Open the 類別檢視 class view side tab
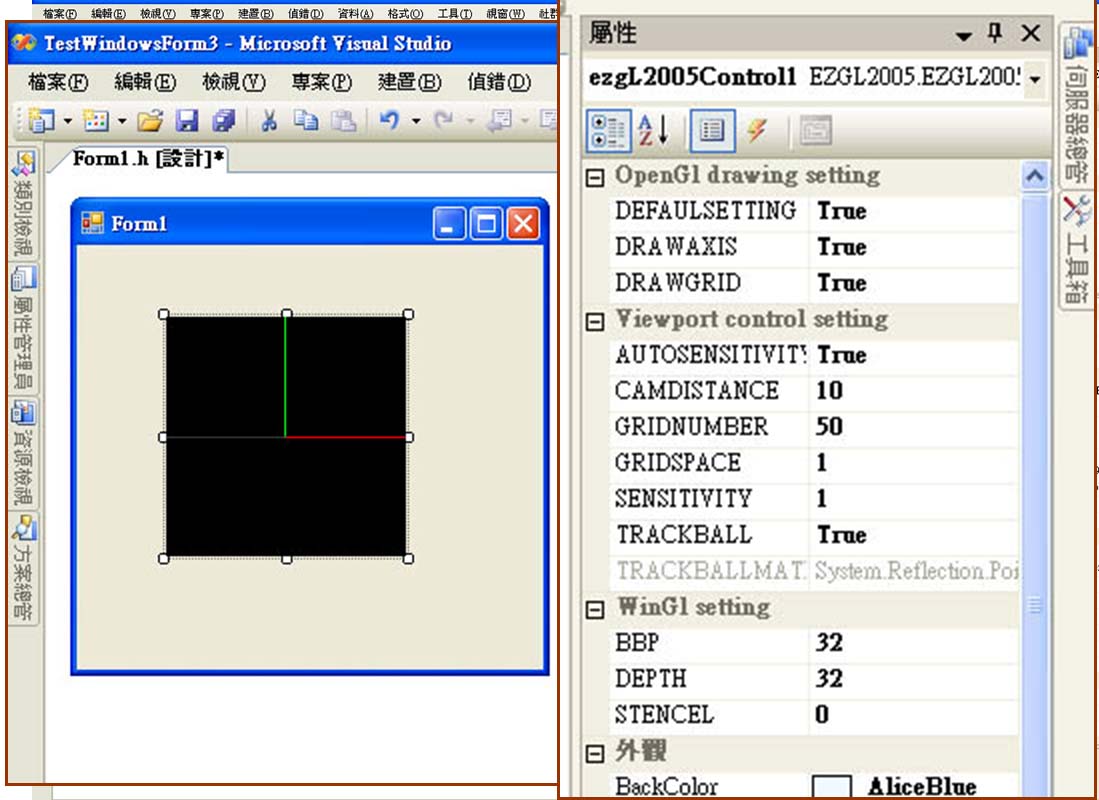Viewport: 1099px width, 800px height. [x=23, y=207]
